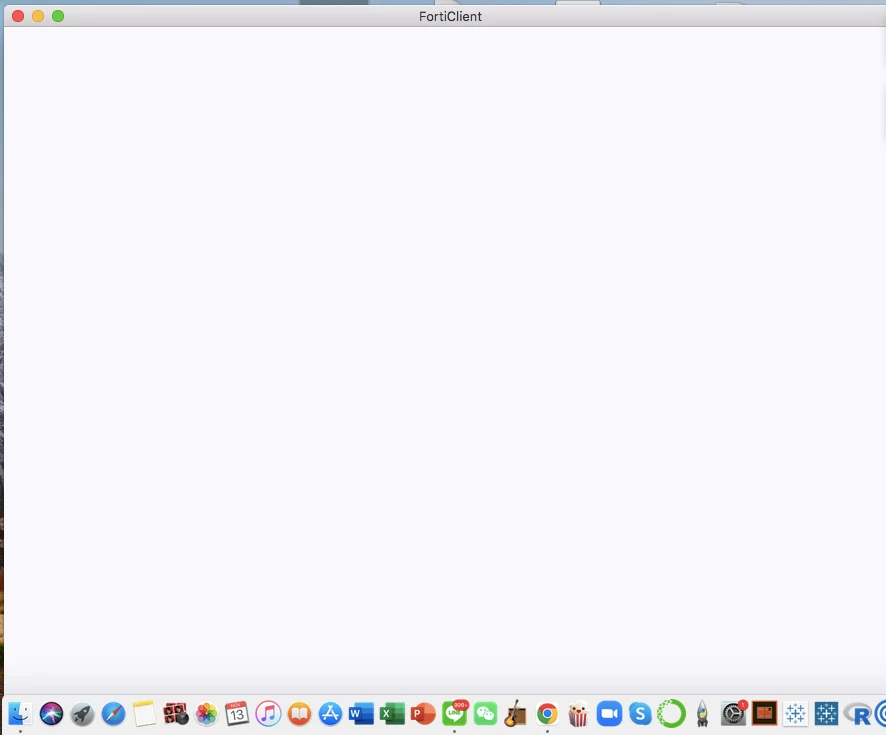Open the Photos flower icon

click(207, 714)
